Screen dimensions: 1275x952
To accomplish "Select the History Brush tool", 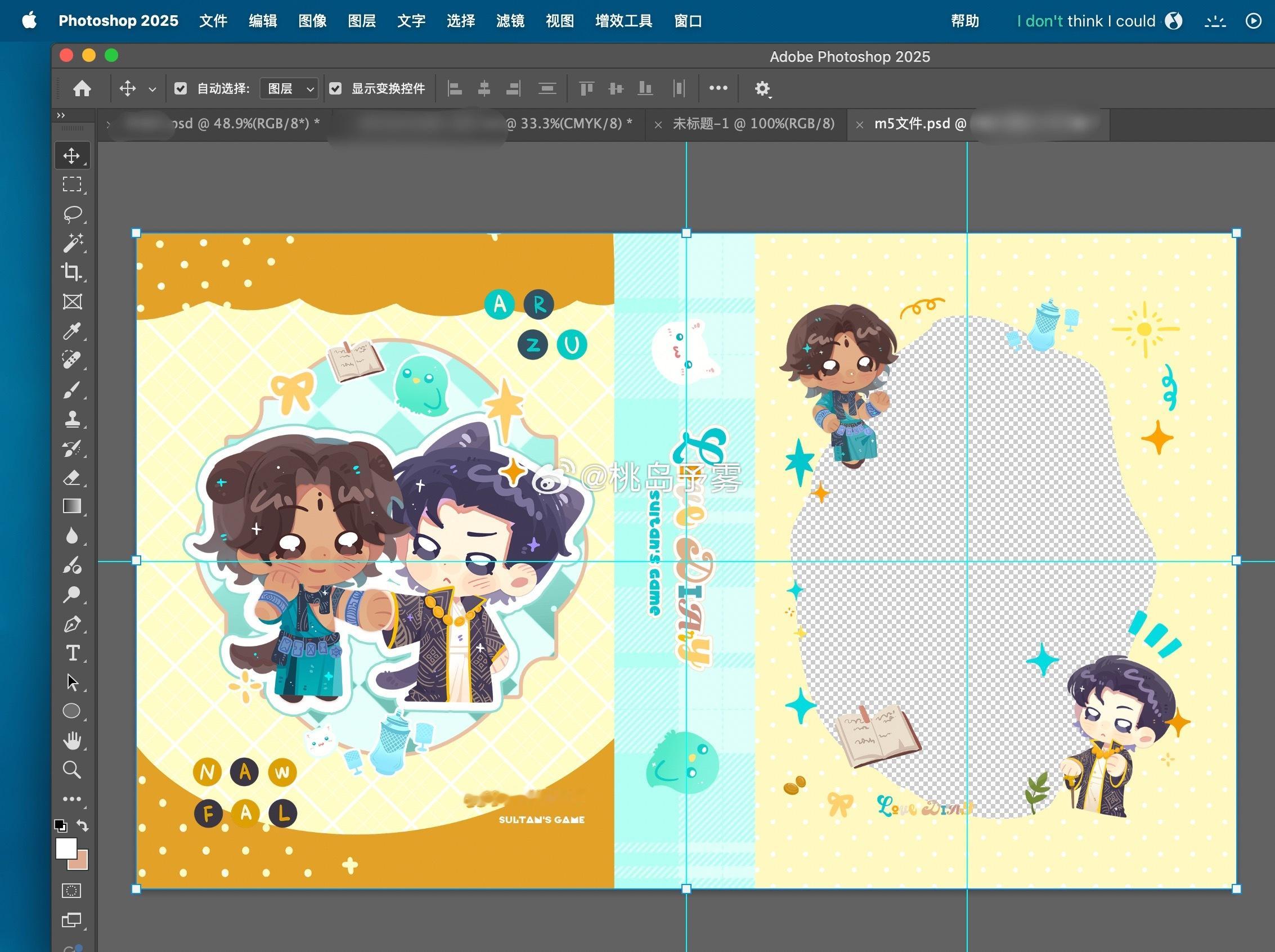I will point(71,448).
